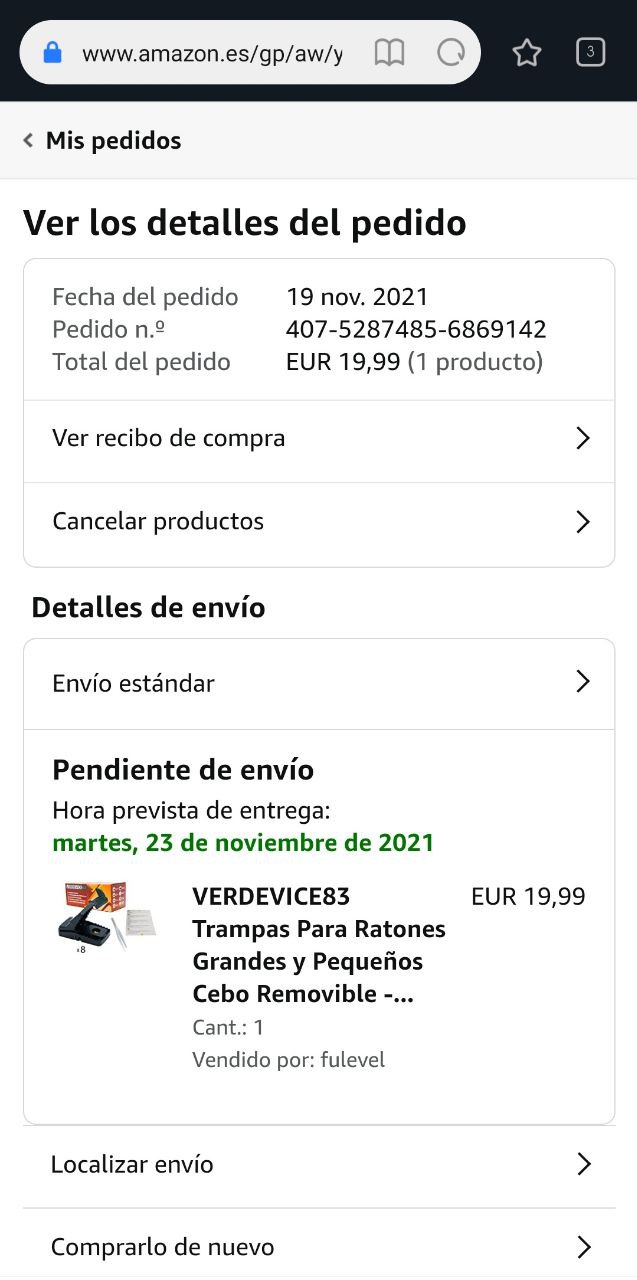
Task: Tap the address bar URL field
Action: [212, 53]
